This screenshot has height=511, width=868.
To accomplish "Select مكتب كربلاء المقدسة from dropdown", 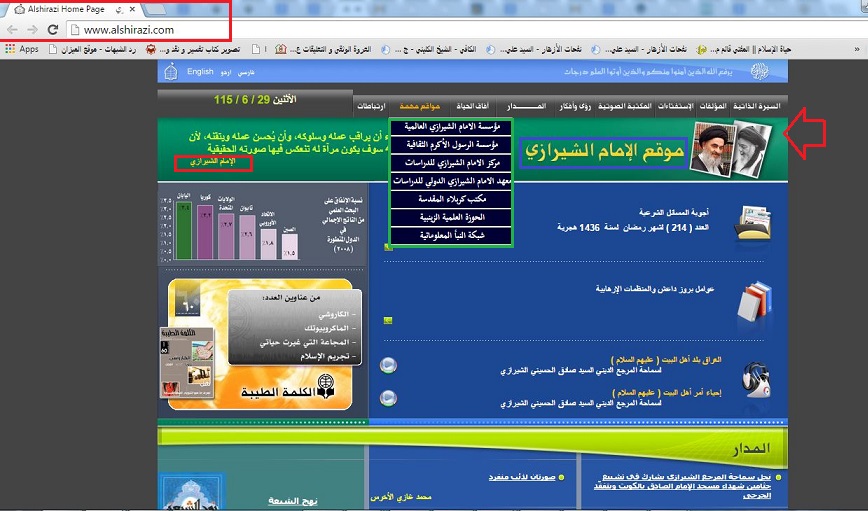I will pyautogui.click(x=451, y=199).
